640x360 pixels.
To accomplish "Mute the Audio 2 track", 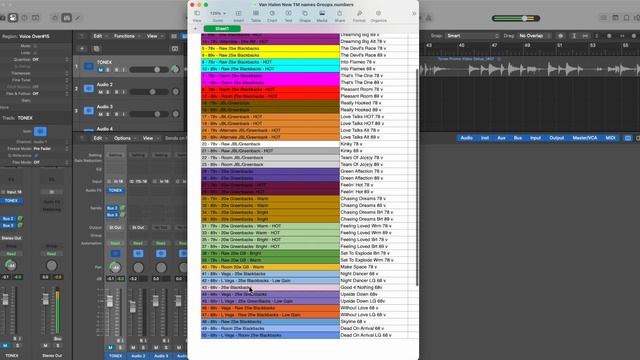I will pos(100,92).
